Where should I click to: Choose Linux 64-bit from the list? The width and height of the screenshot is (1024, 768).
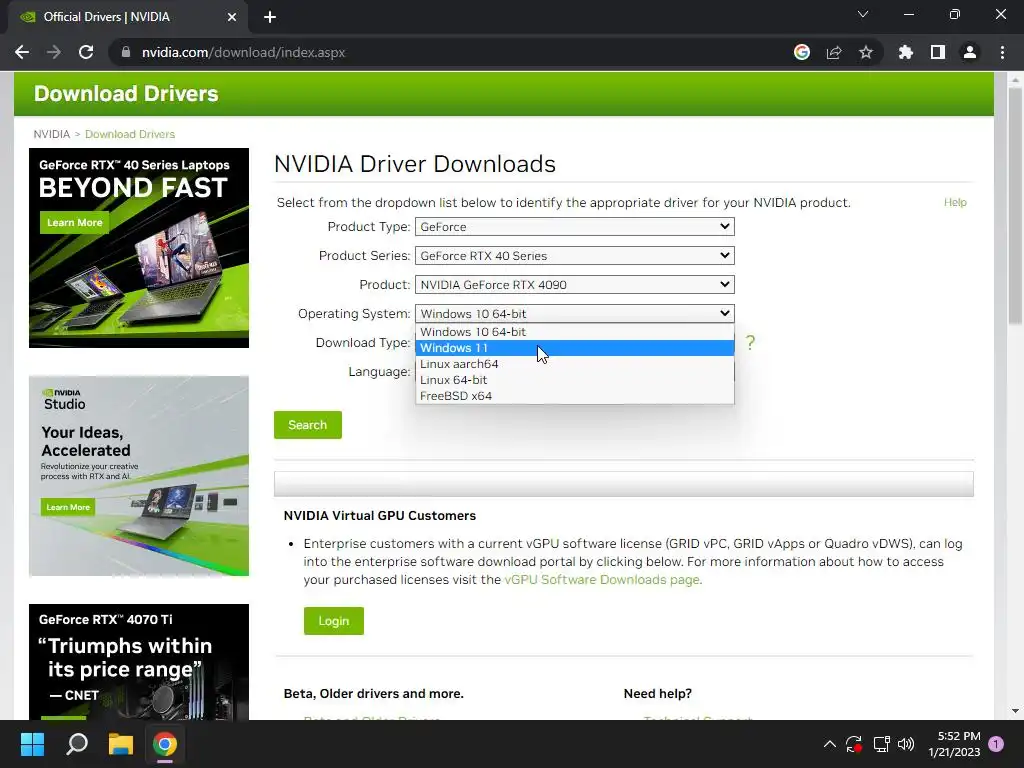pos(575,380)
